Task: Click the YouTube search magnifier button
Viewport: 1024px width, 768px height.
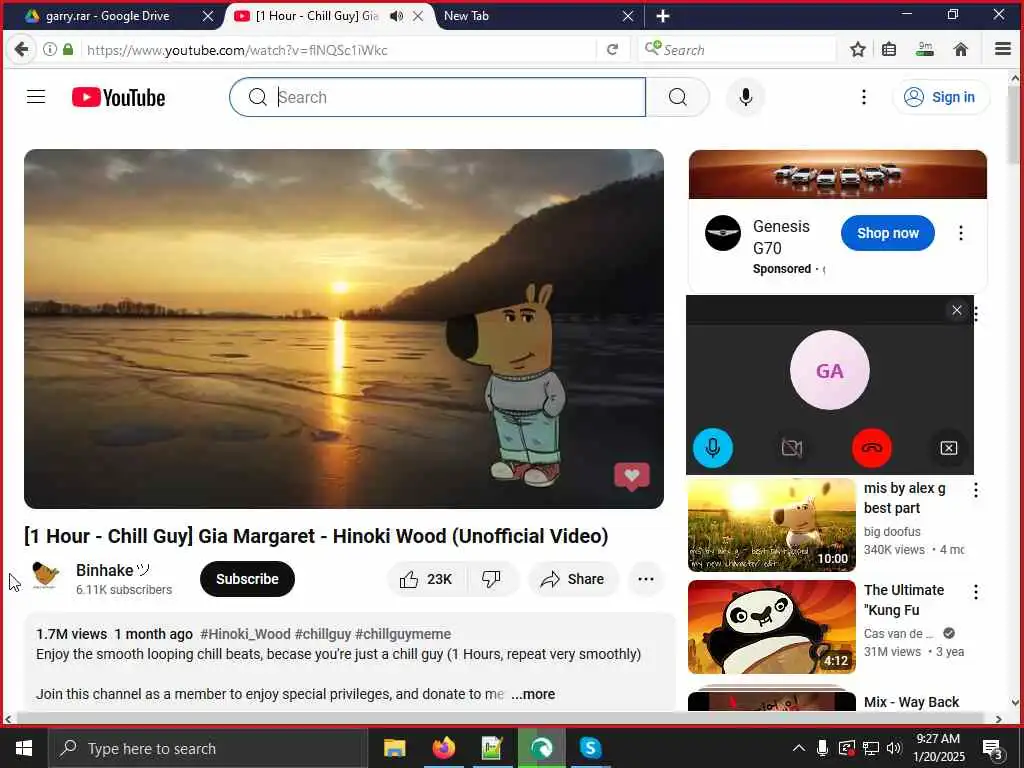Action: pyautogui.click(x=678, y=97)
